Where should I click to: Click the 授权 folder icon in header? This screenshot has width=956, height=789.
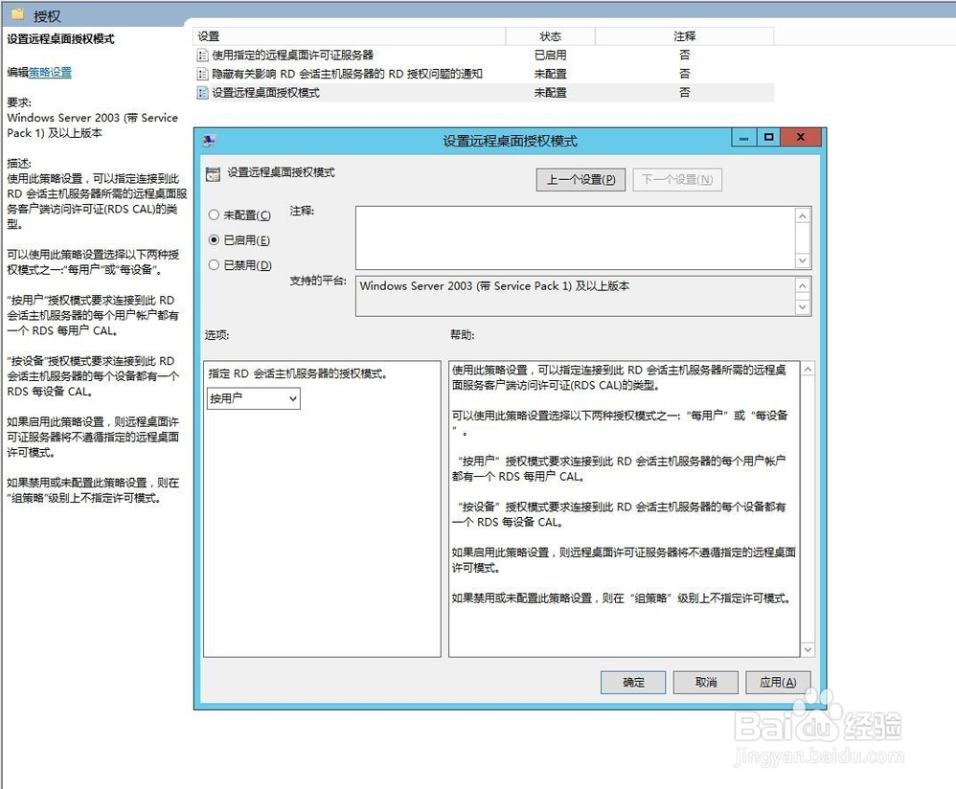18,14
